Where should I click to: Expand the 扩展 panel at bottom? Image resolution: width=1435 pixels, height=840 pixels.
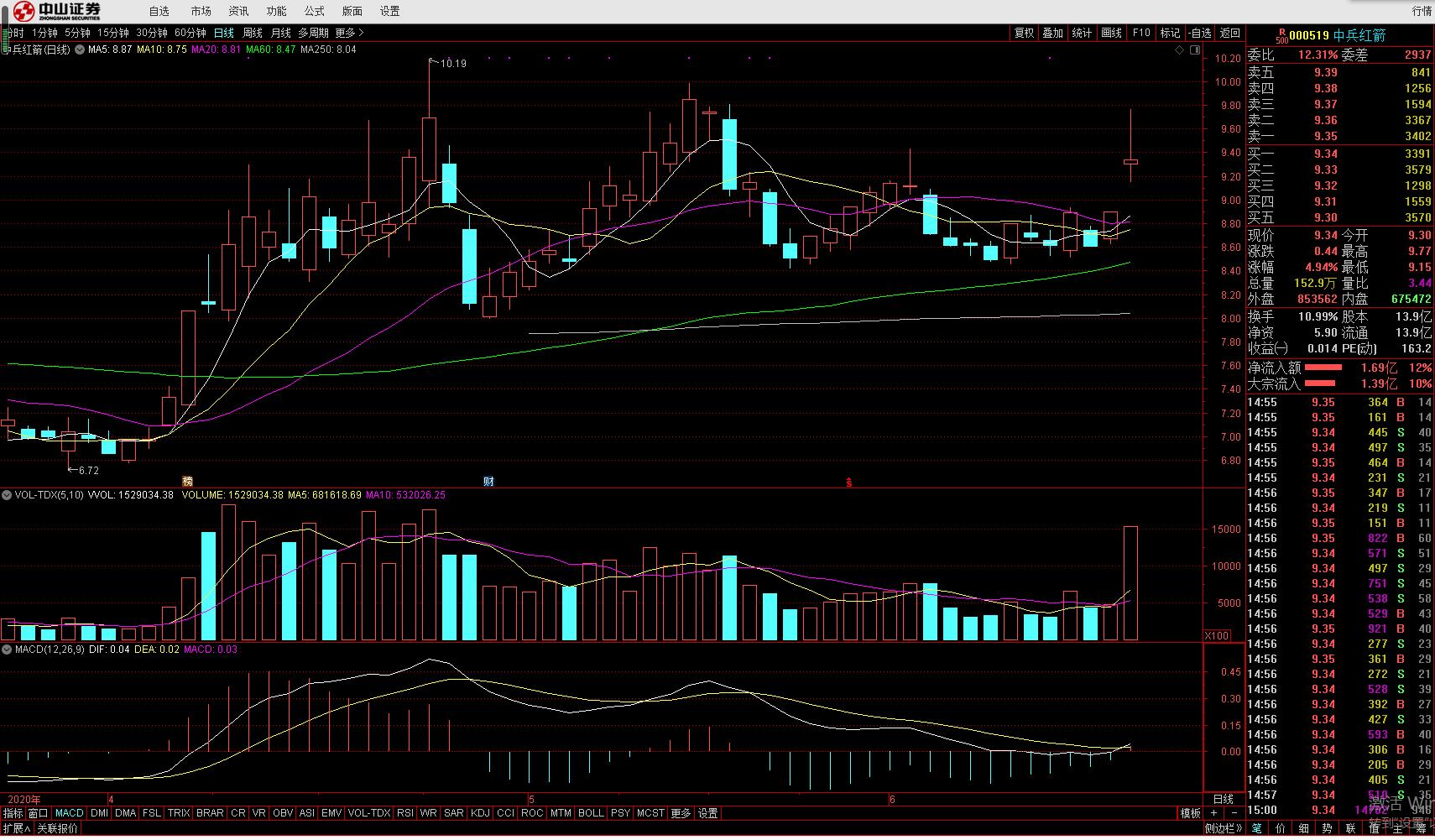click(x=16, y=828)
